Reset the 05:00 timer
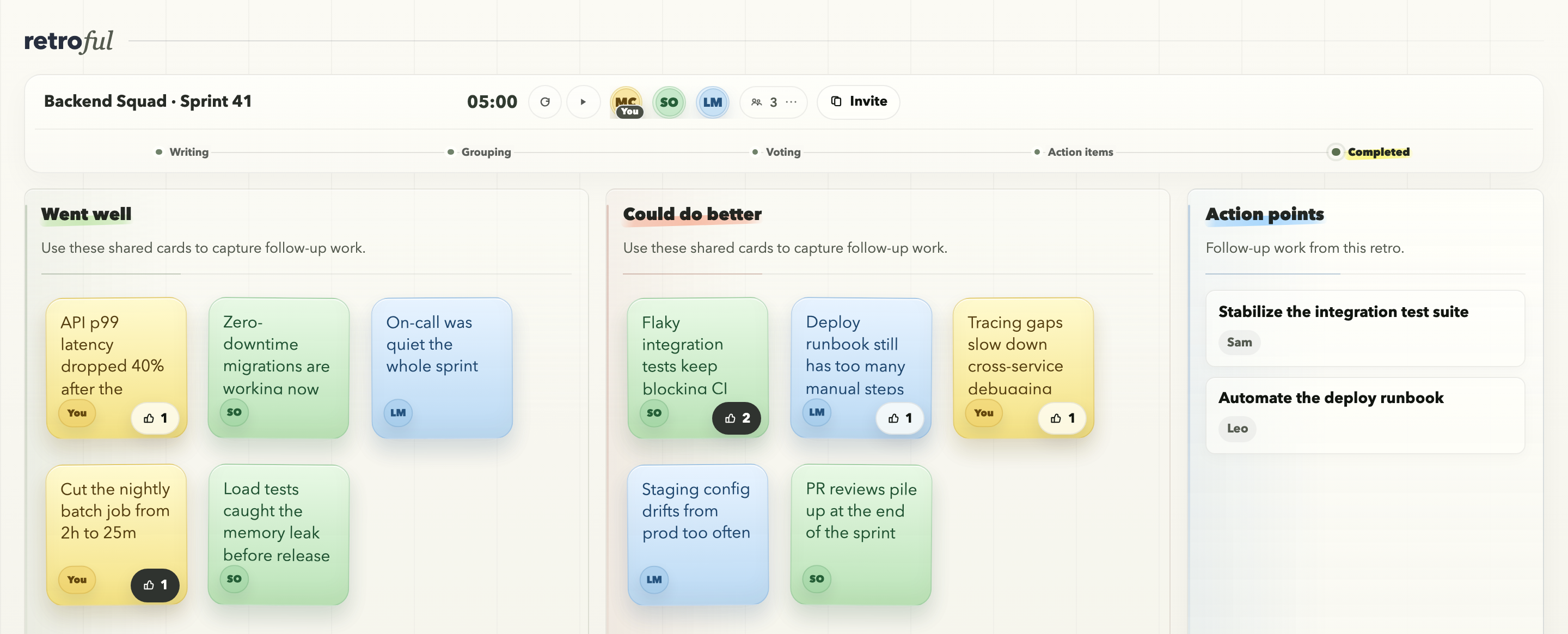This screenshot has height=634, width=1568. coord(545,102)
